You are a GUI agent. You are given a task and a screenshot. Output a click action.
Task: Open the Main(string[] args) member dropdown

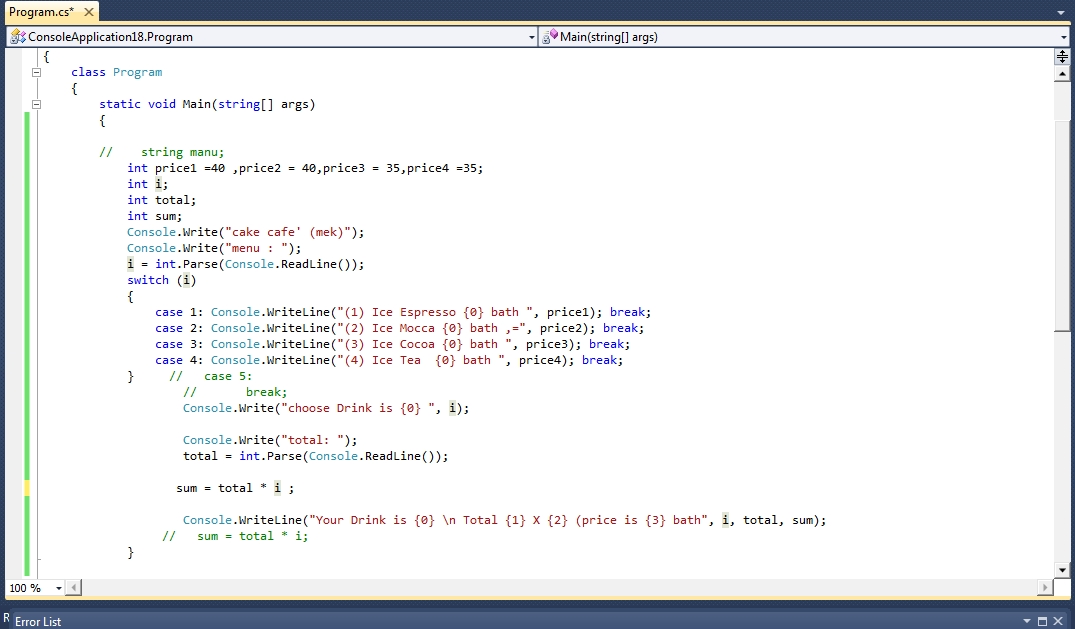tap(1063, 37)
